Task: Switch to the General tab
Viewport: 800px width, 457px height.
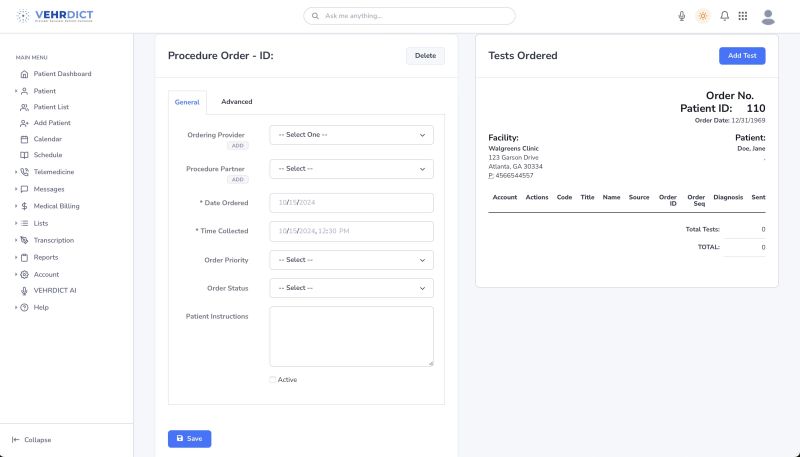Action: 187,102
